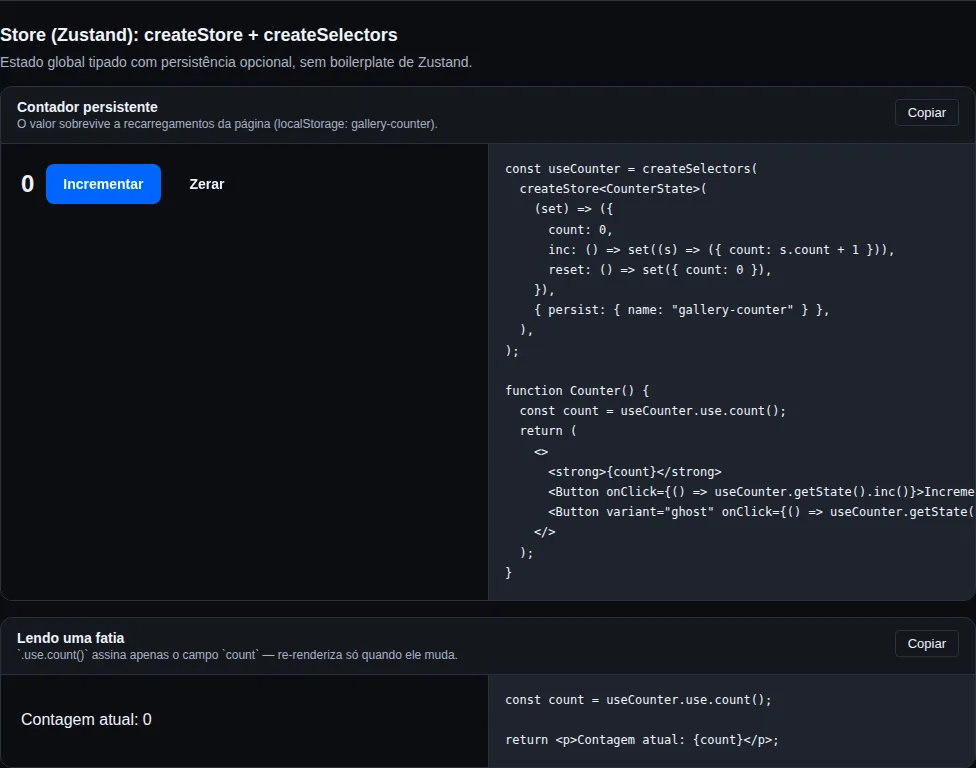Click the "Contagem atual: 0" text
Viewport: 976px width, 768px height.
tap(87, 719)
